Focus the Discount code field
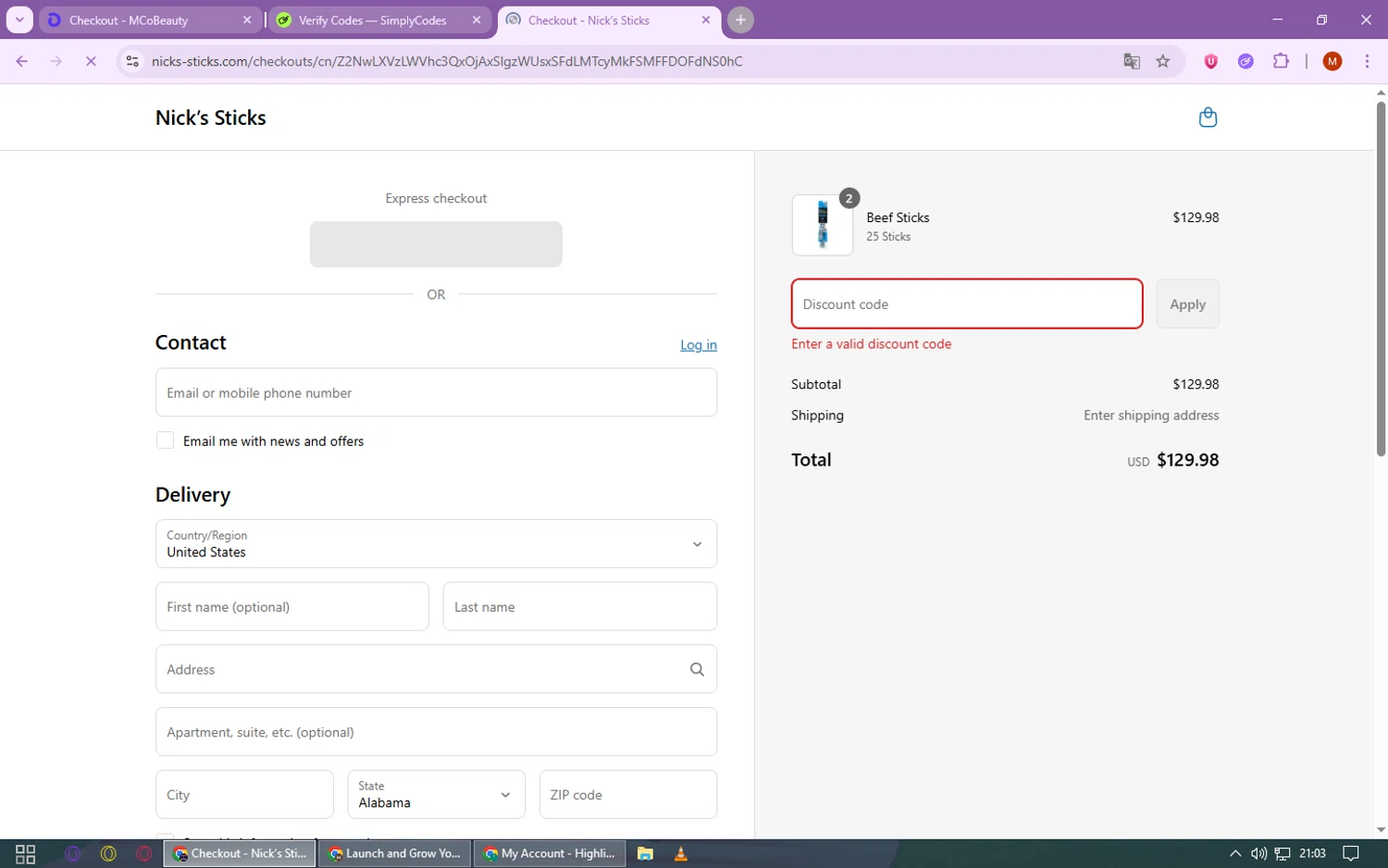The width and height of the screenshot is (1388, 868). [967, 304]
